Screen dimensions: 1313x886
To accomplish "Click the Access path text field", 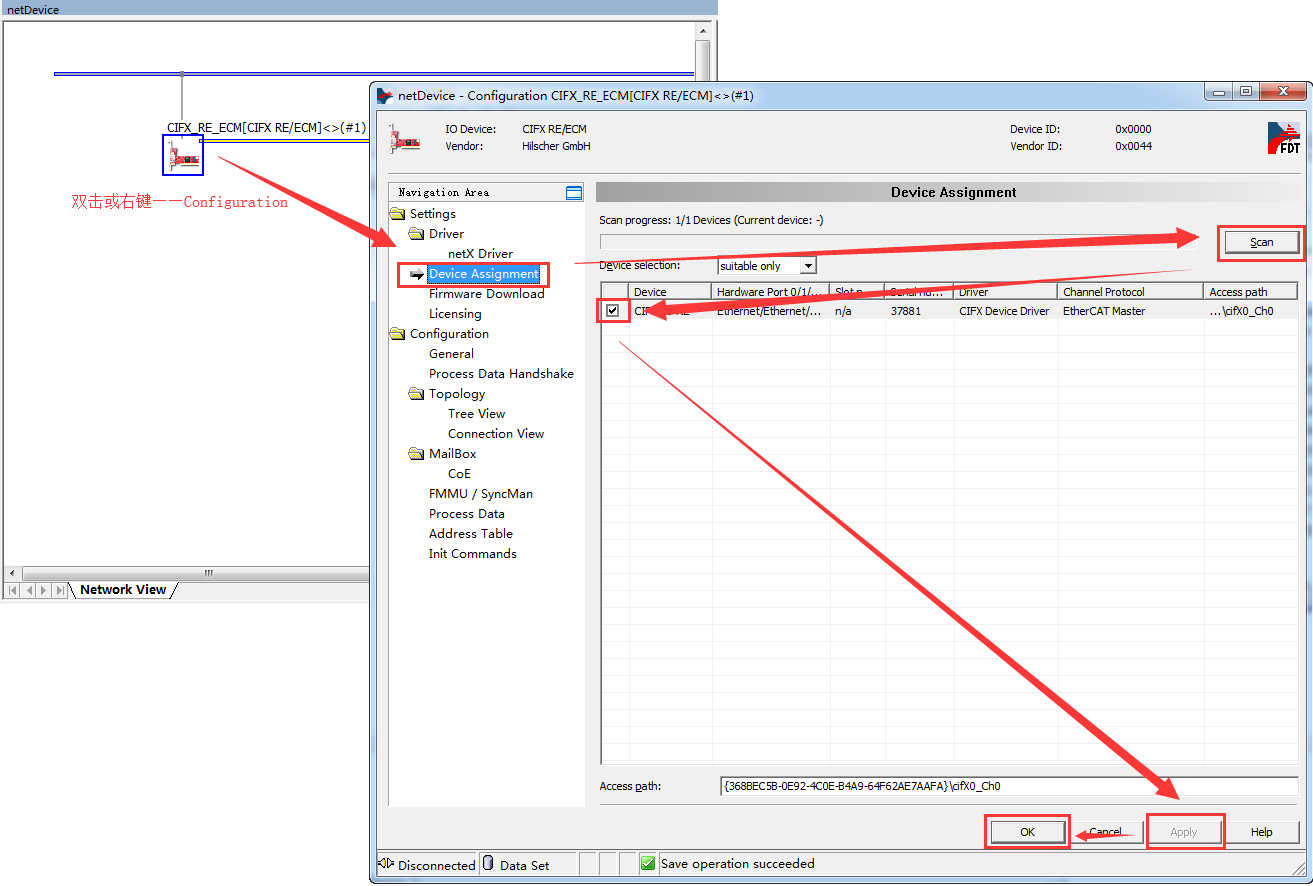I will 1009,786.
